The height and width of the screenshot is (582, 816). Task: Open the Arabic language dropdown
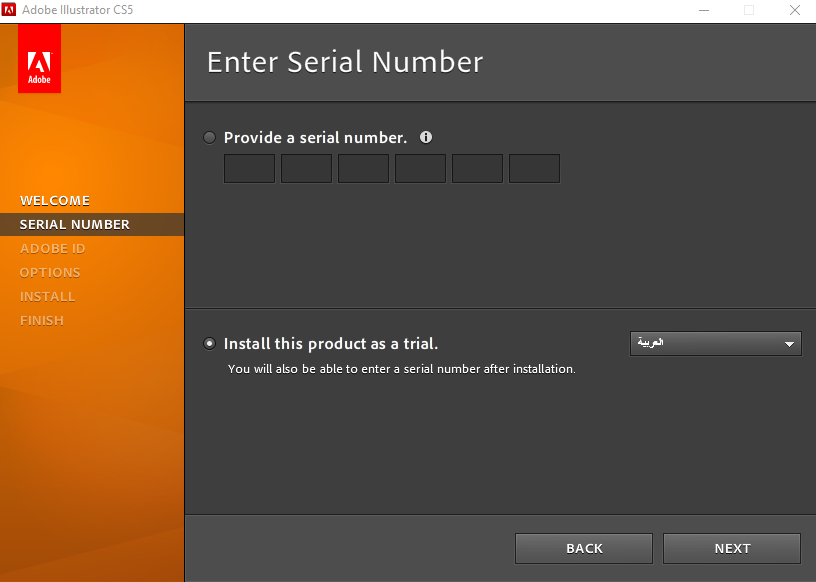tap(716, 344)
